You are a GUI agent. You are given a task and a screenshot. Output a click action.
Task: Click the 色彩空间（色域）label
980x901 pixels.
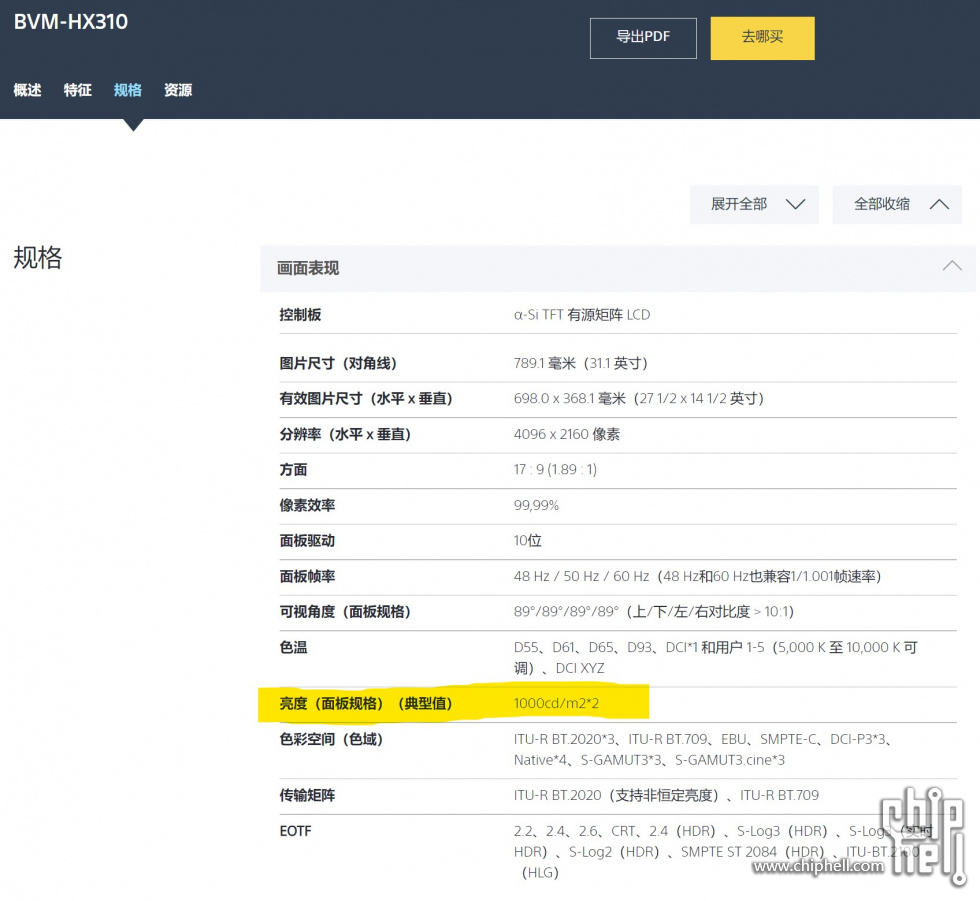[331, 739]
